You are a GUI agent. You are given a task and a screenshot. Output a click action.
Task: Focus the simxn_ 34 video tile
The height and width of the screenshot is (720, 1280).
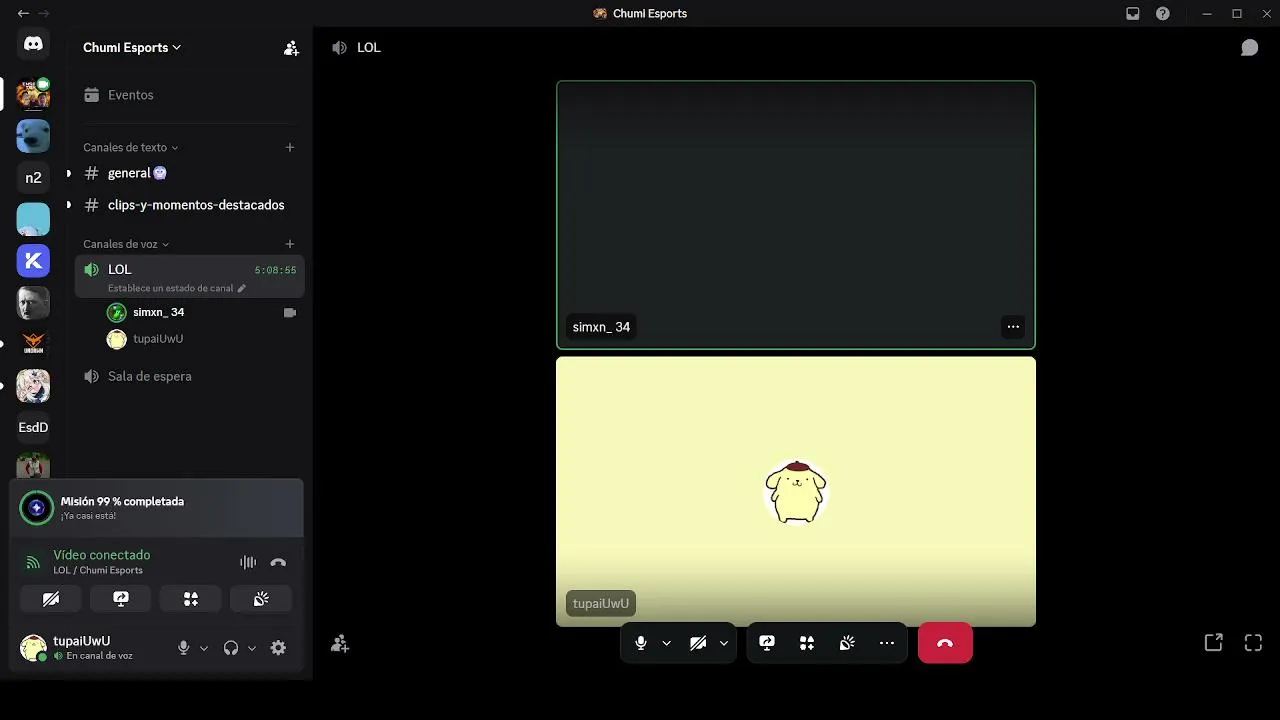[796, 215]
